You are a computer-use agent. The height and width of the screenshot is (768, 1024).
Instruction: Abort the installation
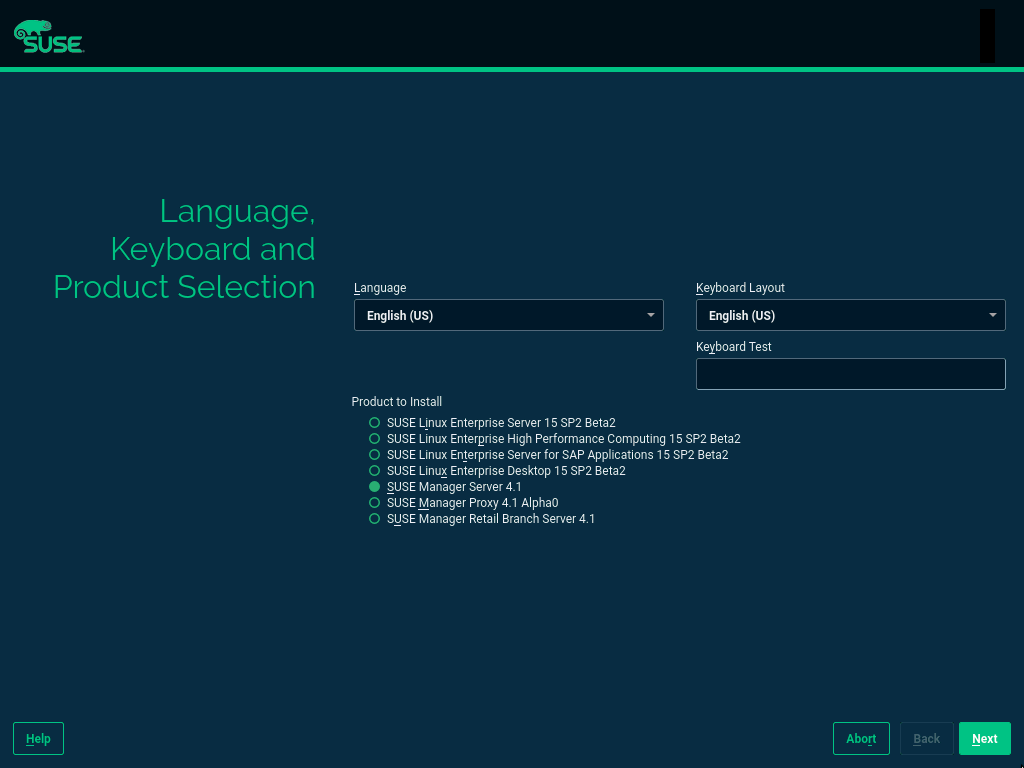tap(861, 739)
